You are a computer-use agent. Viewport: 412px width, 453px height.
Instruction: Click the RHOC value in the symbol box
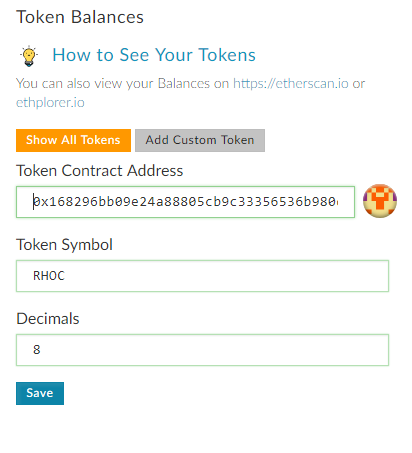point(49,276)
